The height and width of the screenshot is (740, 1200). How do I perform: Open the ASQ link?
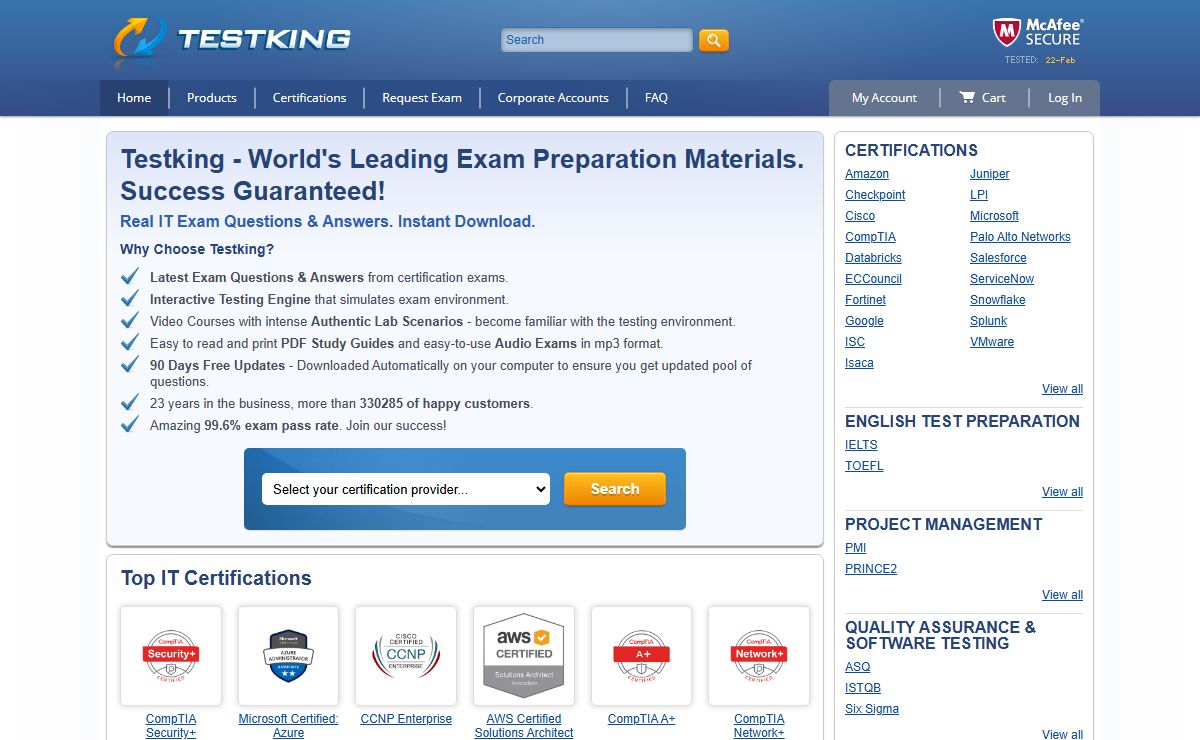pos(858,667)
